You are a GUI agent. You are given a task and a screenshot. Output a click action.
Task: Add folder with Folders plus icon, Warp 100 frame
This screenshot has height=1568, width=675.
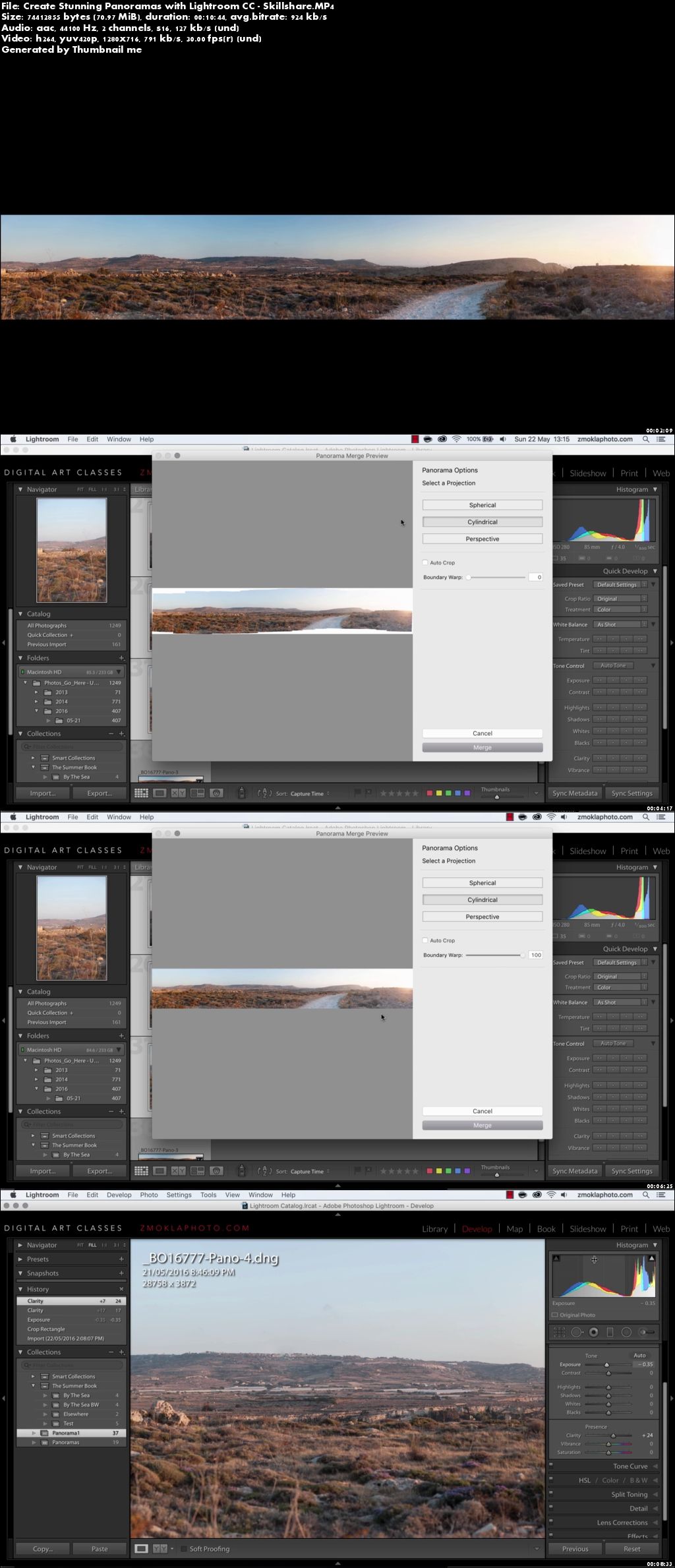click(121, 1036)
